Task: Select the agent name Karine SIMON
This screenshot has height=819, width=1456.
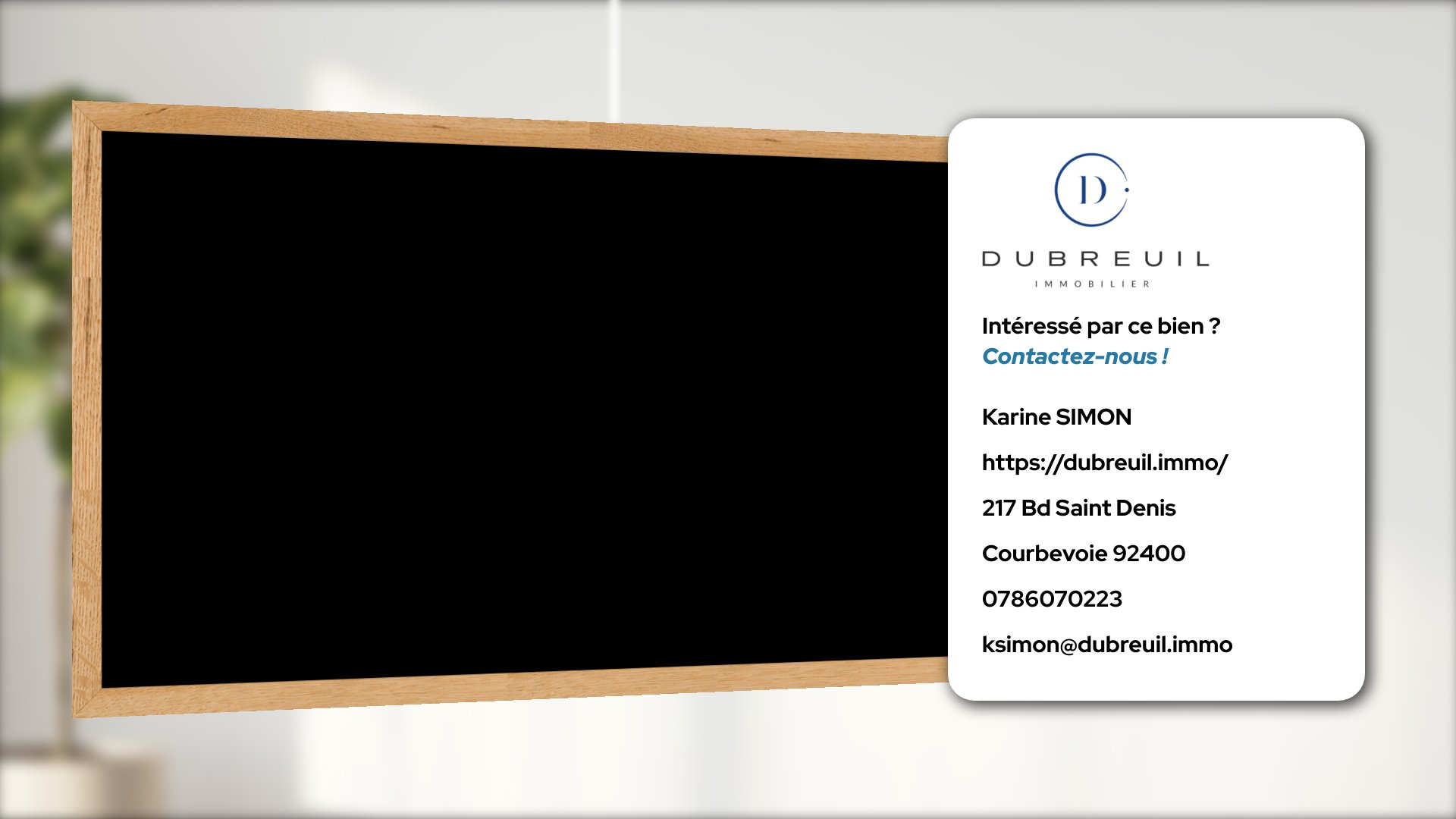Action: (1056, 417)
